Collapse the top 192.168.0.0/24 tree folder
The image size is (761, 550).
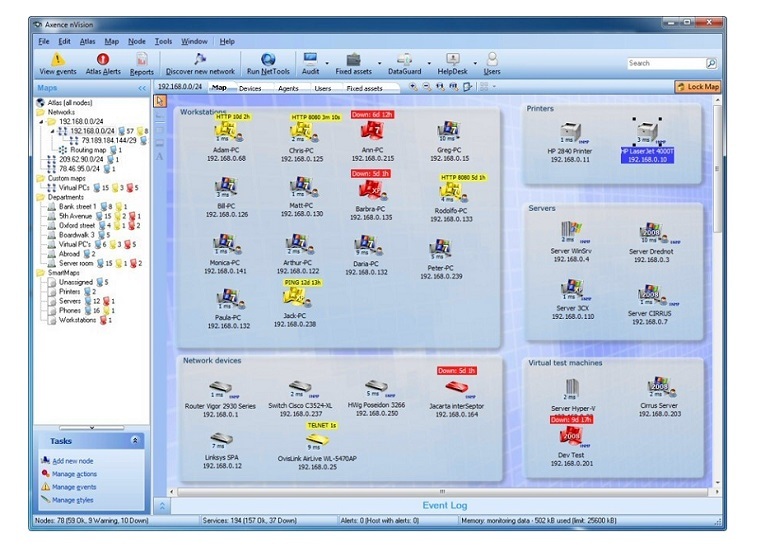click(x=41, y=122)
